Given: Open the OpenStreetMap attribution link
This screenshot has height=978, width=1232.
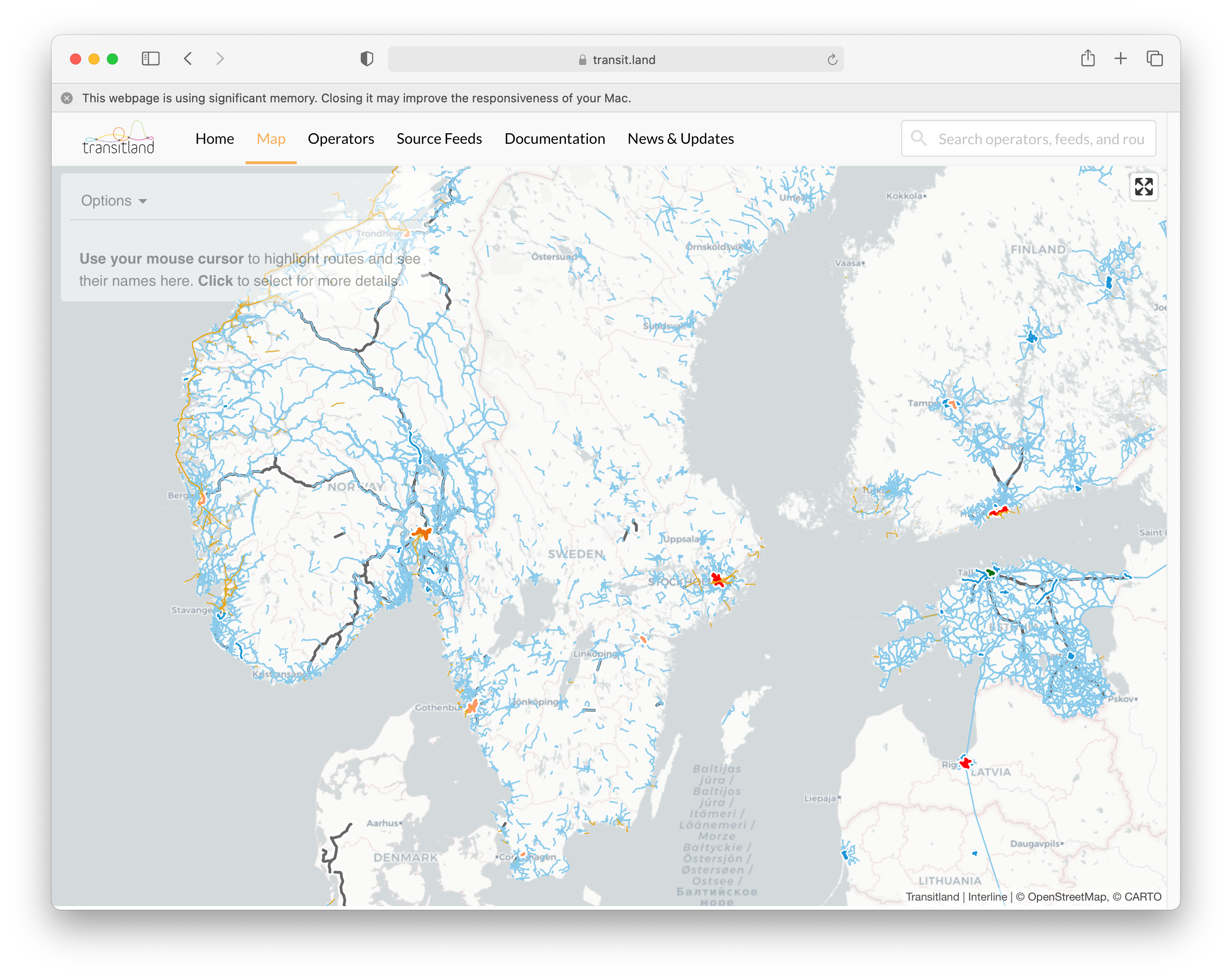Looking at the screenshot, I should [1068, 897].
